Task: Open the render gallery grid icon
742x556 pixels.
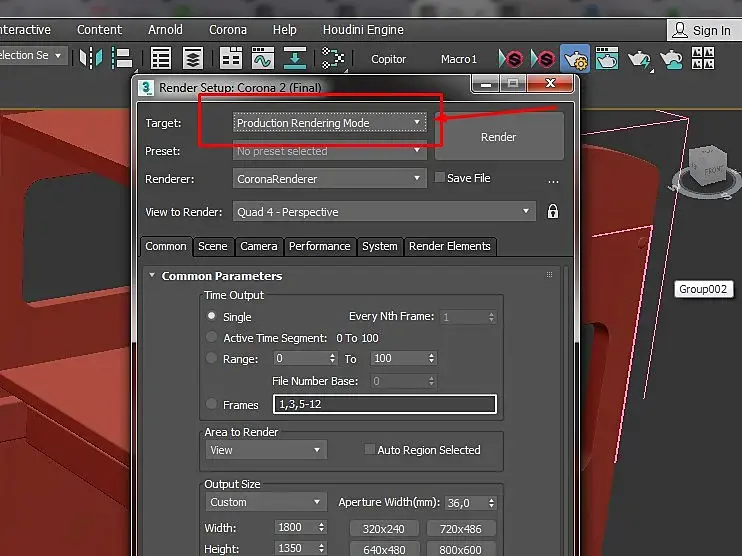Action: tap(703, 58)
